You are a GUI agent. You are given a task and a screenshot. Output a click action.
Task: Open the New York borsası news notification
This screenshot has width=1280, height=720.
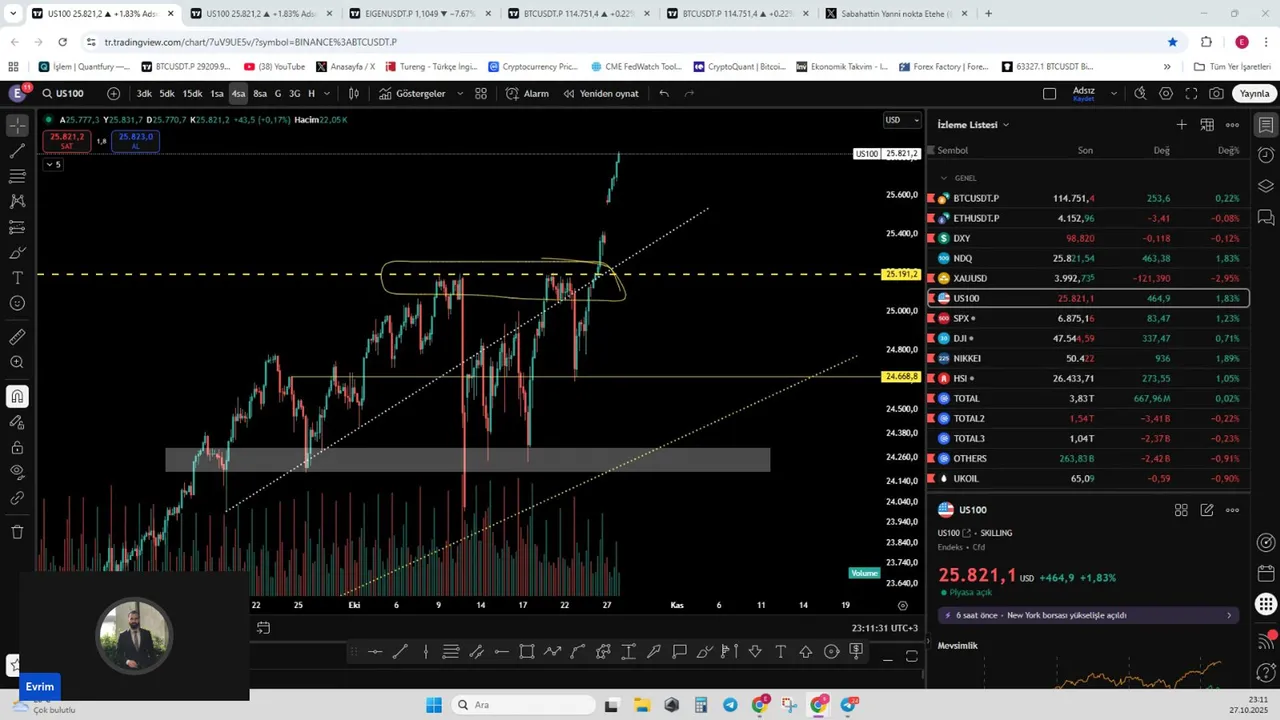click(1088, 615)
